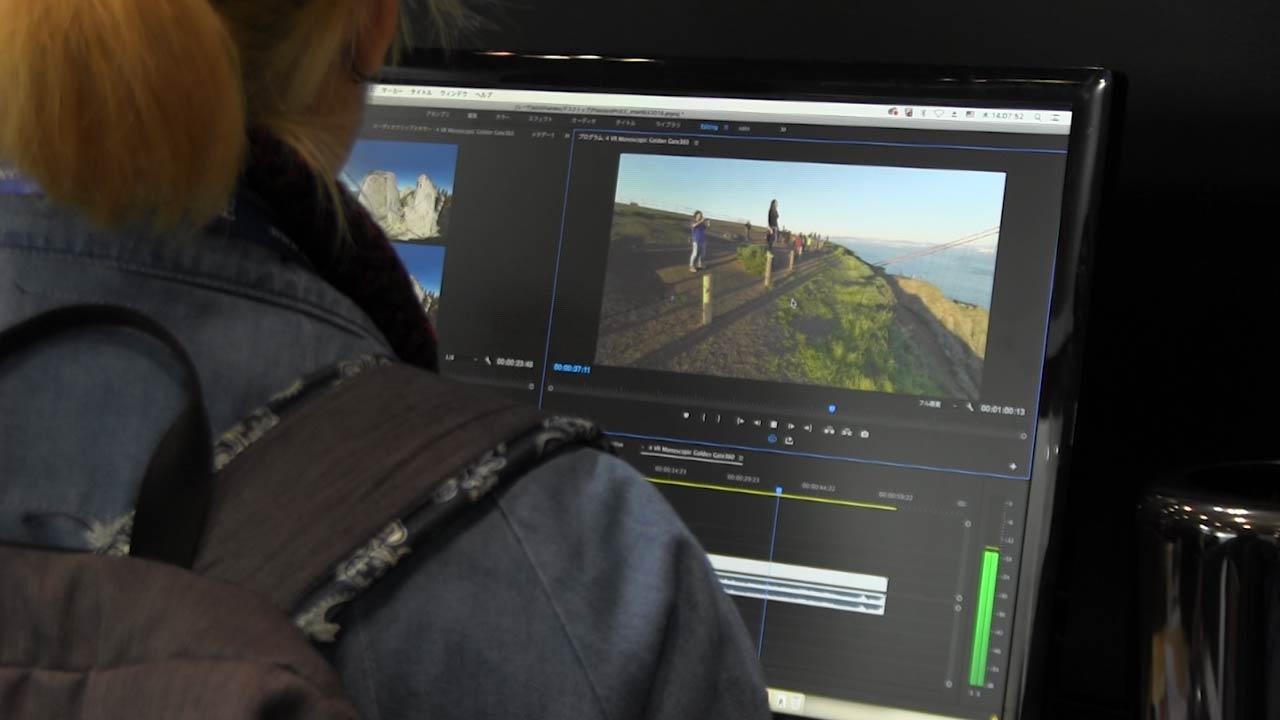Screen dimensions: 1280x720
Task: Click the Lift button in Program monitor
Action: click(x=829, y=430)
